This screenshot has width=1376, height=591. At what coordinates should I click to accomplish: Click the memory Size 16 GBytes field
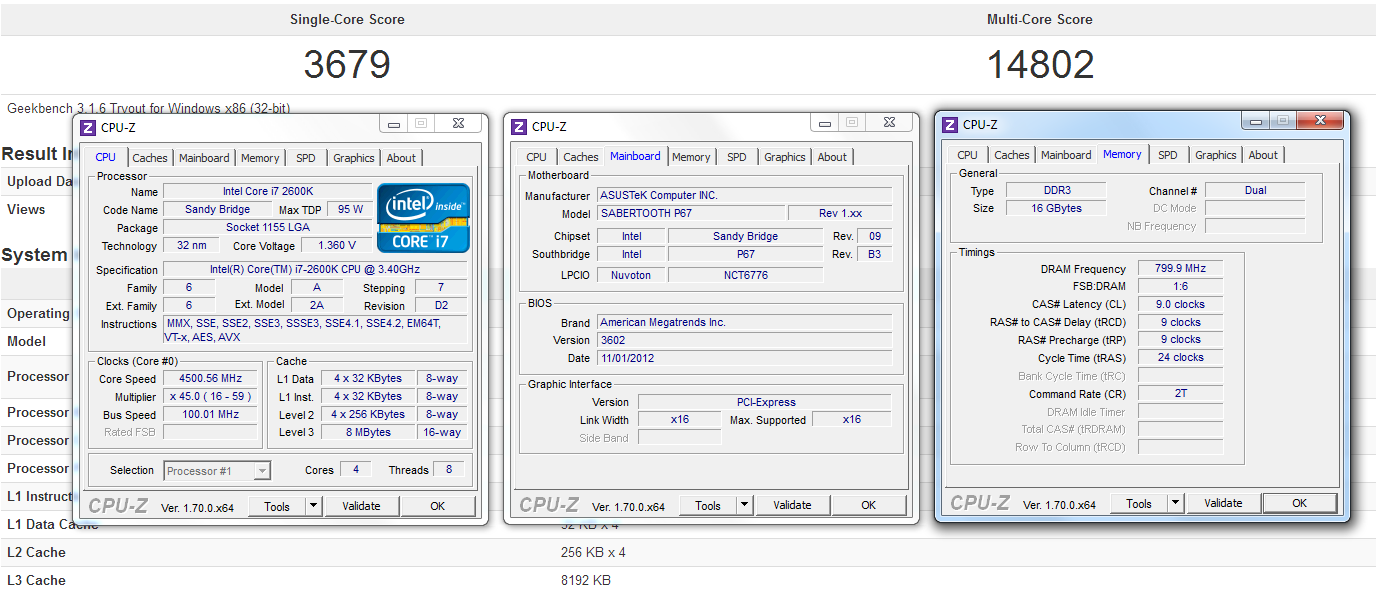[1056, 208]
